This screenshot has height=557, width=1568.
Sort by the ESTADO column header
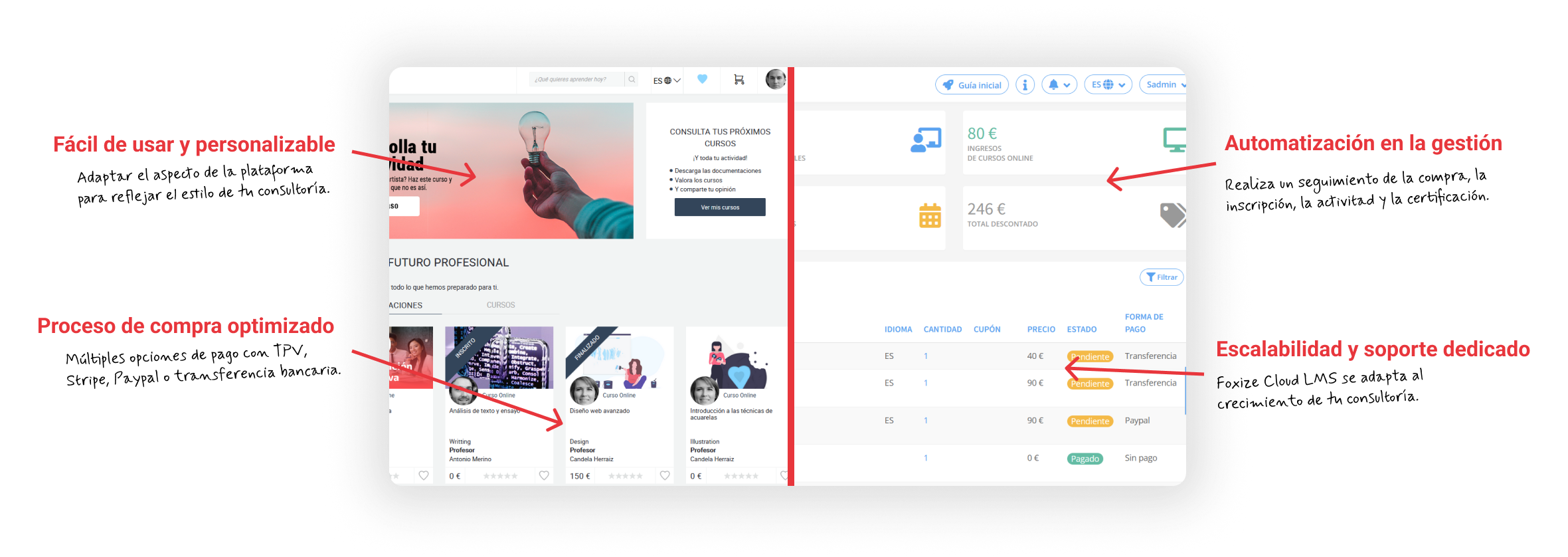[1081, 330]
